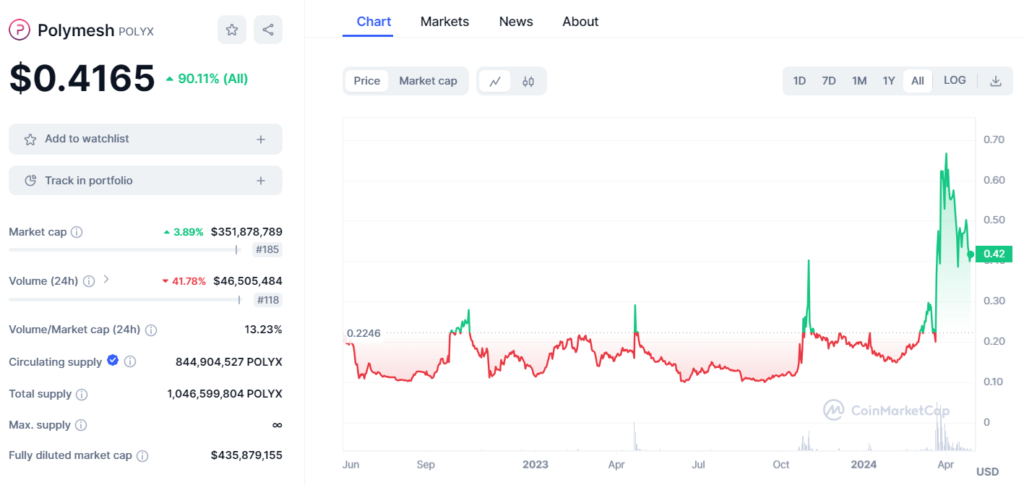Click info icon beside Fully diluted market cap

(142, 456)
